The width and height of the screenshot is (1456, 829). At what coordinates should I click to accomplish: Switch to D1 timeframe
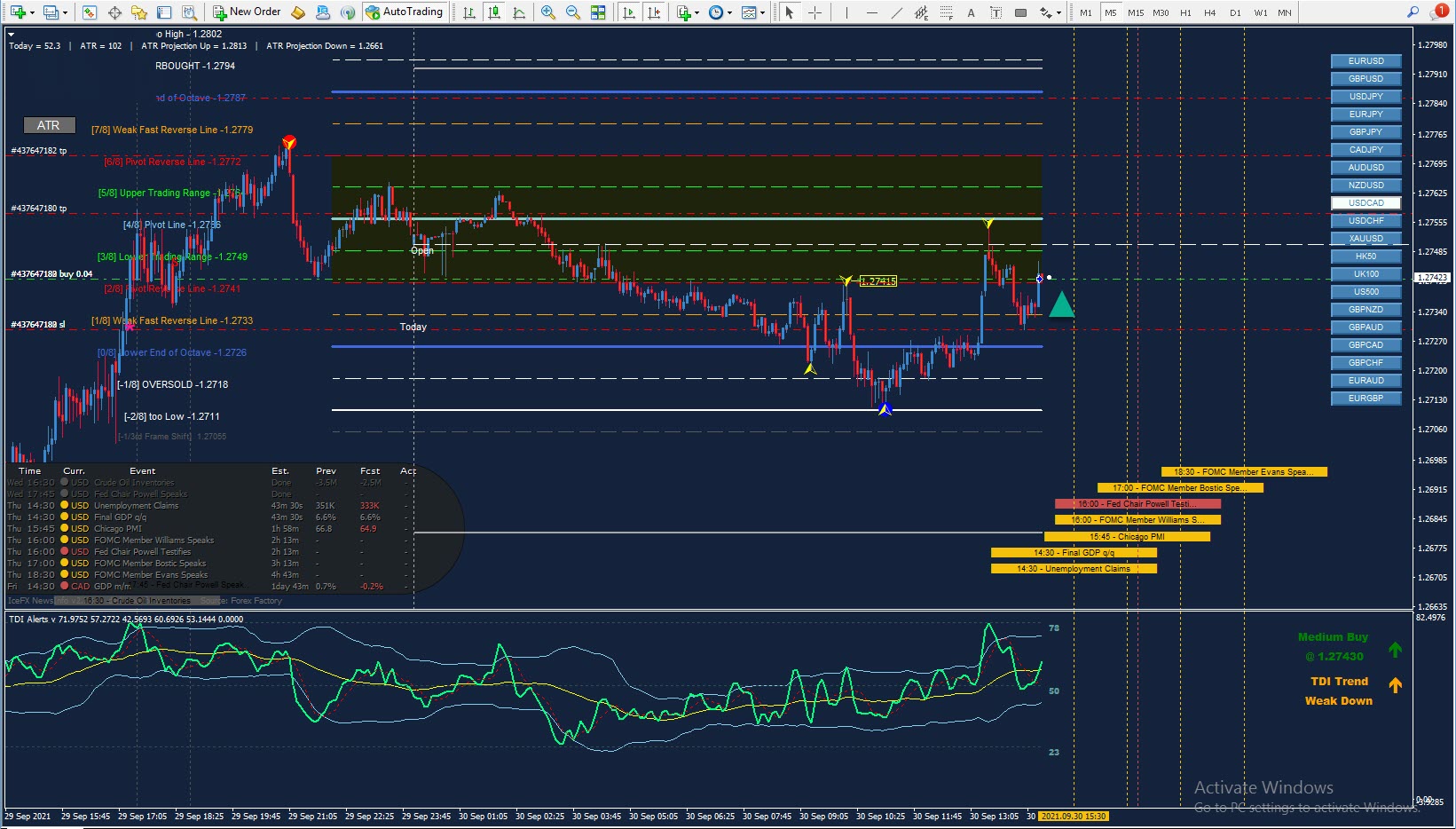point(1235,12)
